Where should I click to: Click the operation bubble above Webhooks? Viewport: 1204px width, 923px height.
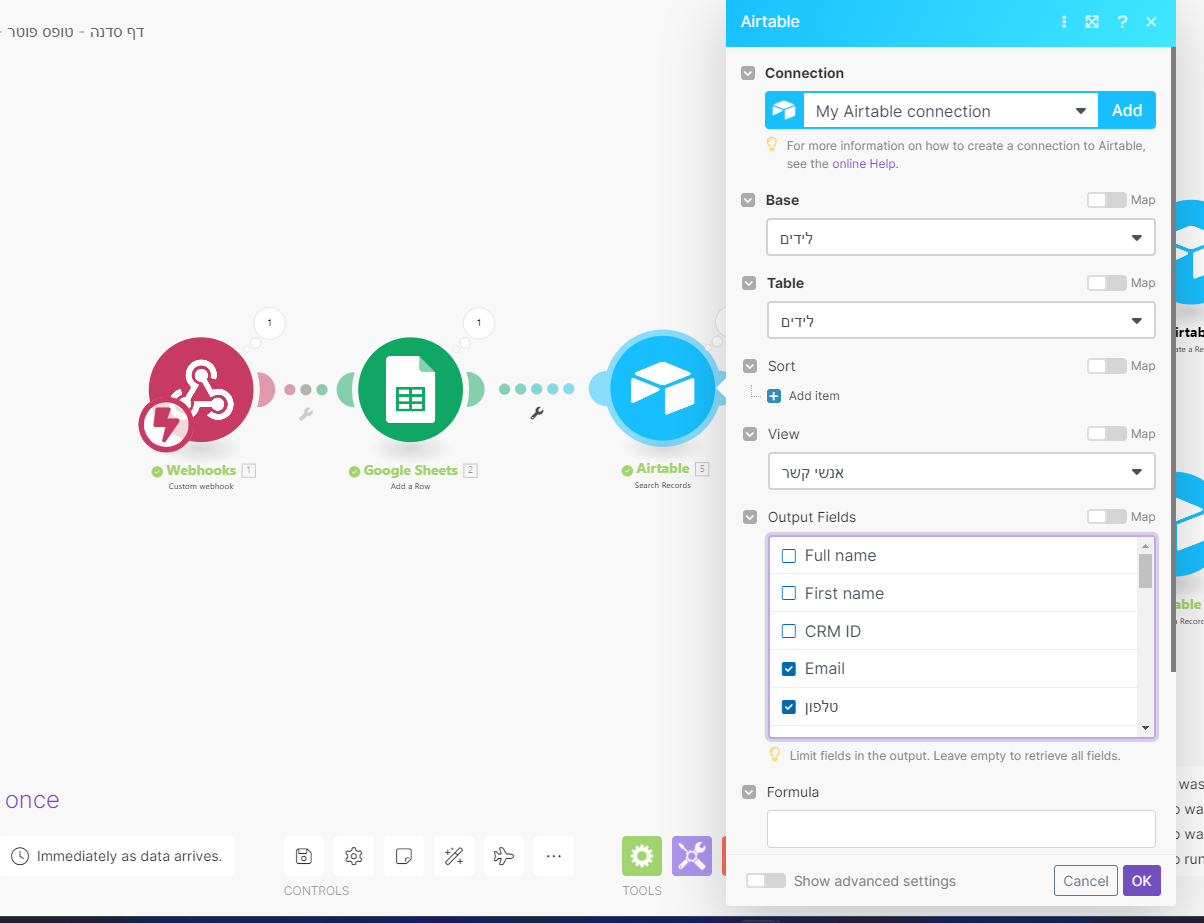click(x=270, y=324)
